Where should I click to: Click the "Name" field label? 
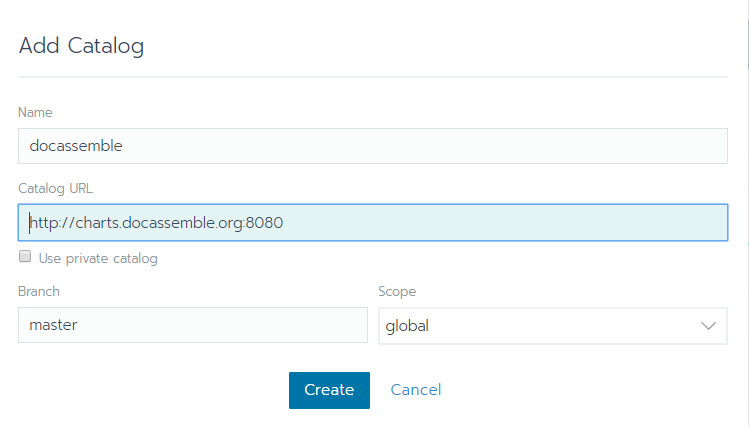click(x=35, y=113)
